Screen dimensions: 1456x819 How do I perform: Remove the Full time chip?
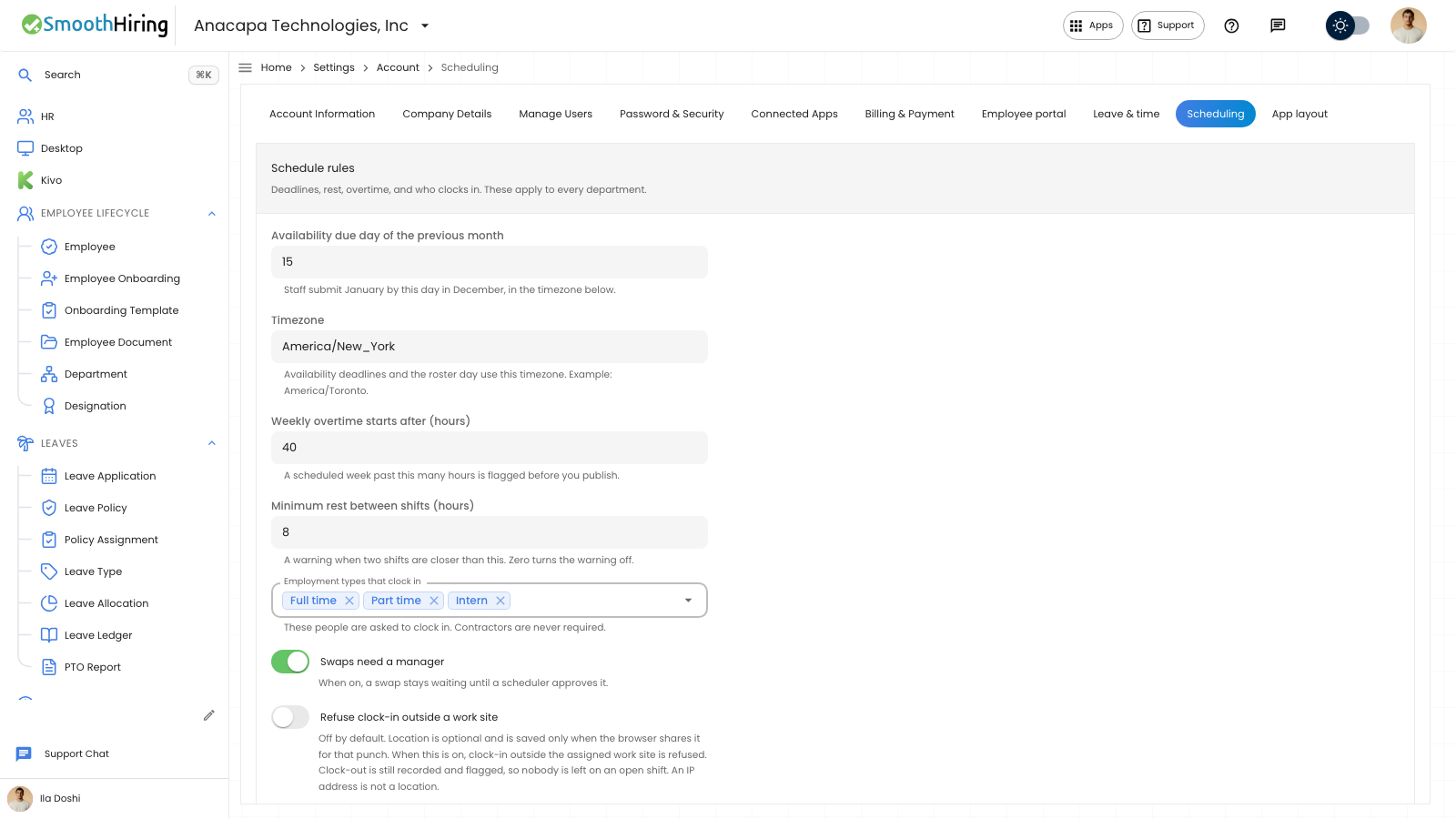tap(349, 601)
